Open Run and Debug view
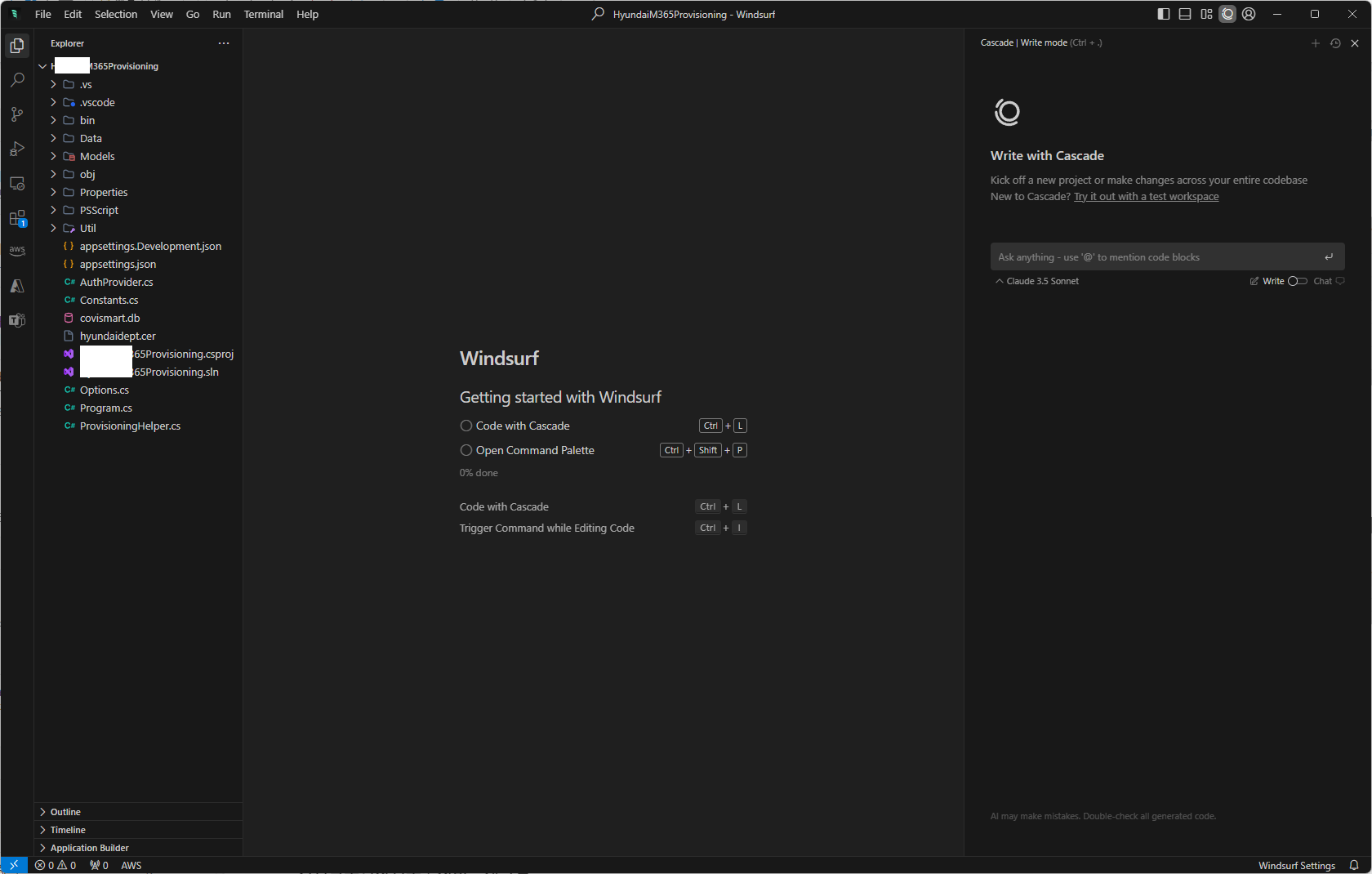Screen dimensions: 1372x874 coord(17,149)
